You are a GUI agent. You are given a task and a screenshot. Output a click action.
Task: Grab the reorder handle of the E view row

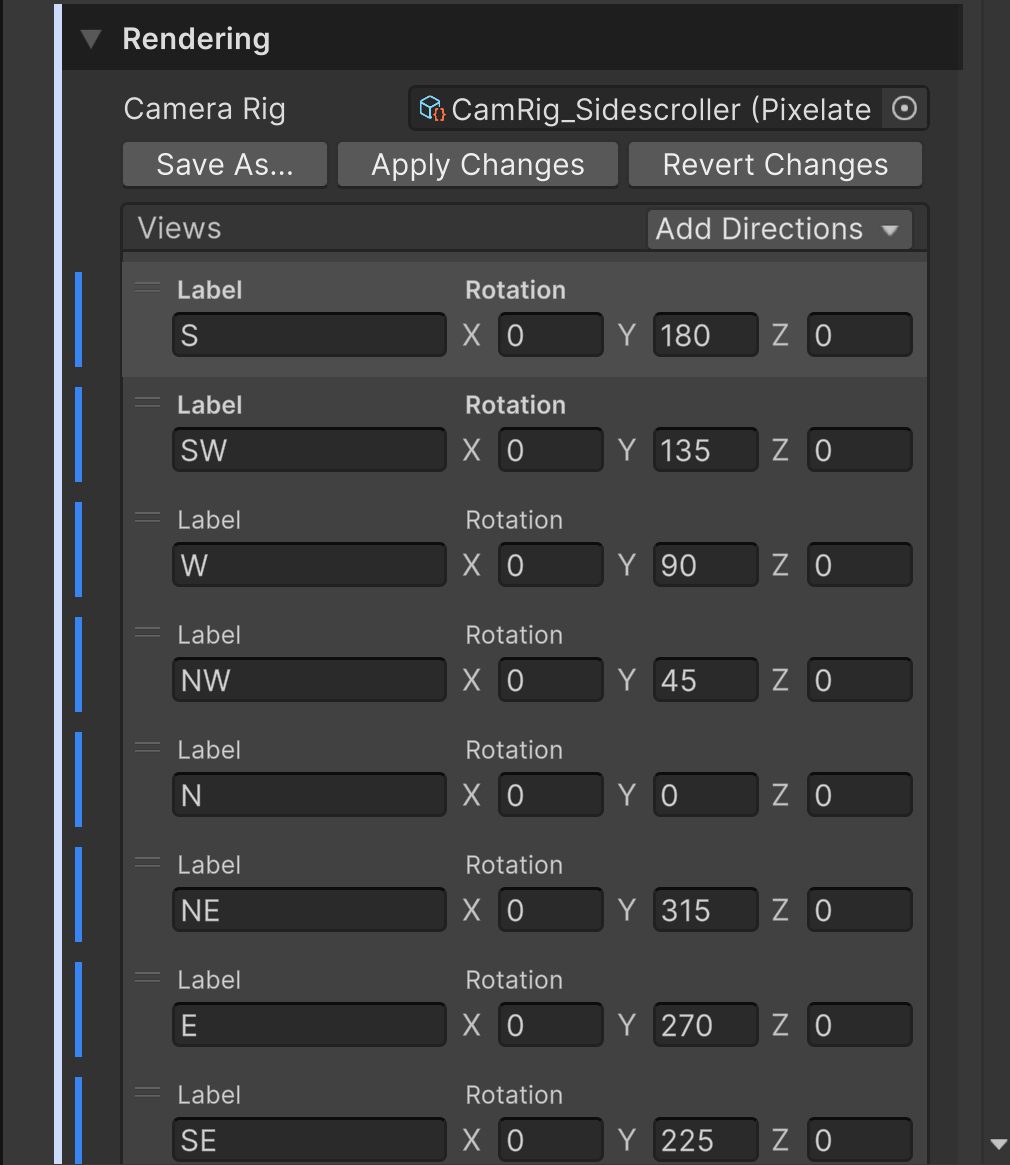(x=147, y=978)
